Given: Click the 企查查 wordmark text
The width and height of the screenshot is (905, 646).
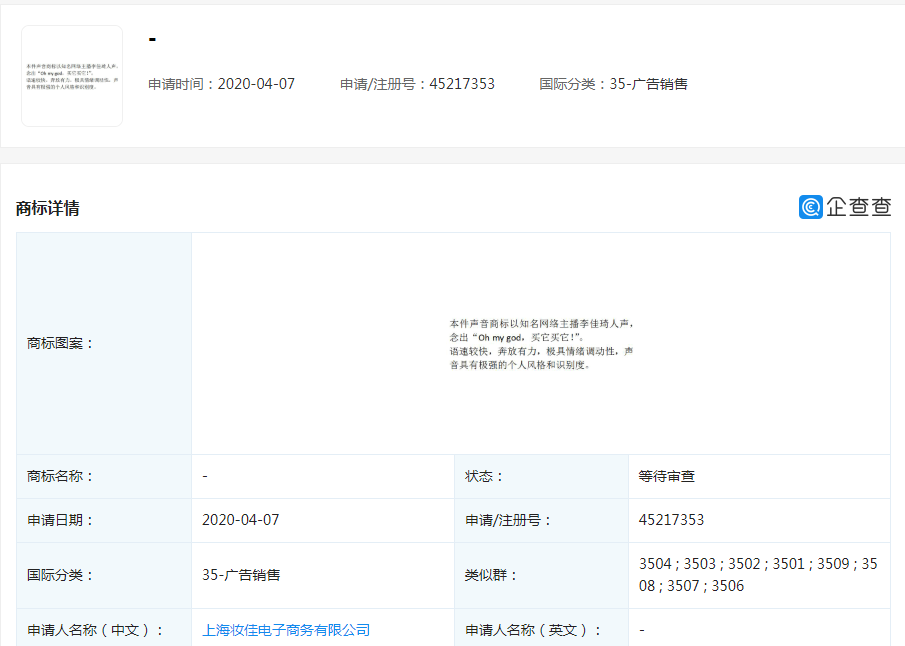Looking at the screenshot, I should pyautogui.click(x=858, y=207).
